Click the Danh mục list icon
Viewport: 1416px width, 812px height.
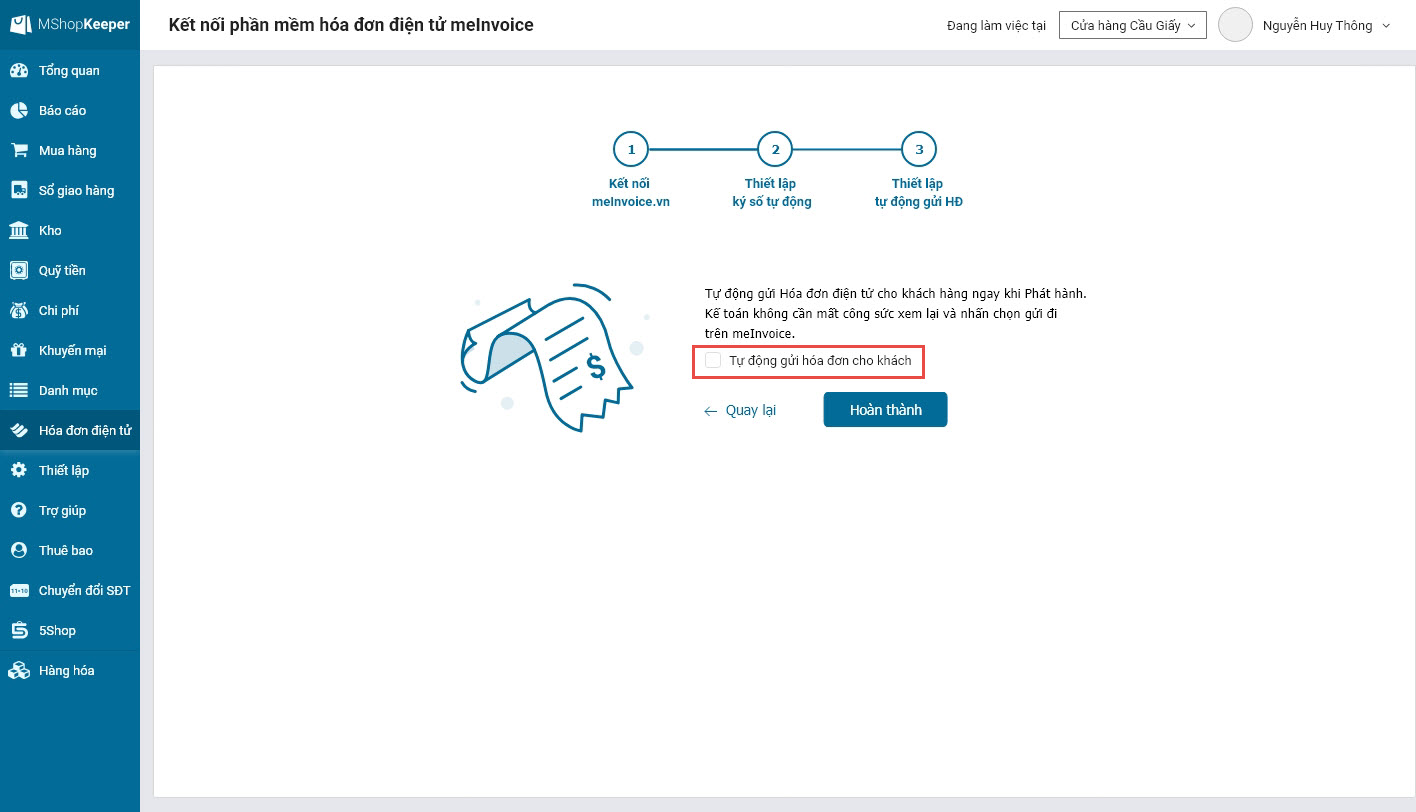[19, 391]
